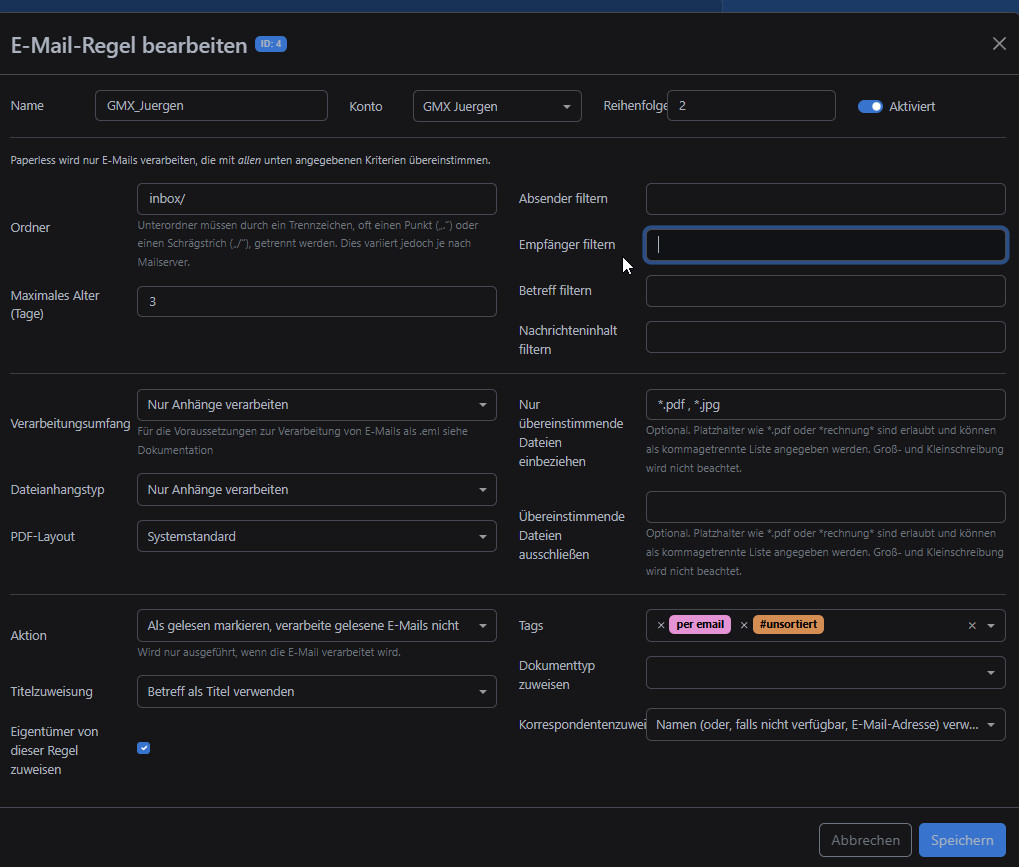Open the Konto dropdown
Image resolution: width=1019 pixels, height=867 pixels.
pos(497,106)
